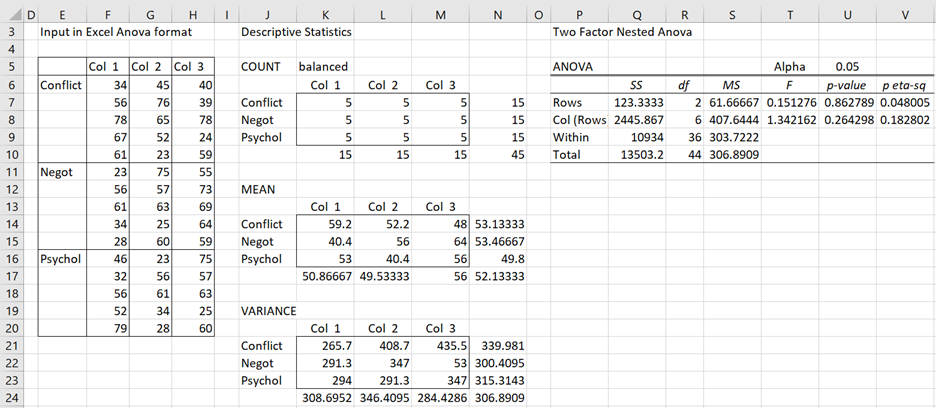This screenshot has width=936, height=408.
Task: Select the p eta-sq column heading
Action: point(906,85)
